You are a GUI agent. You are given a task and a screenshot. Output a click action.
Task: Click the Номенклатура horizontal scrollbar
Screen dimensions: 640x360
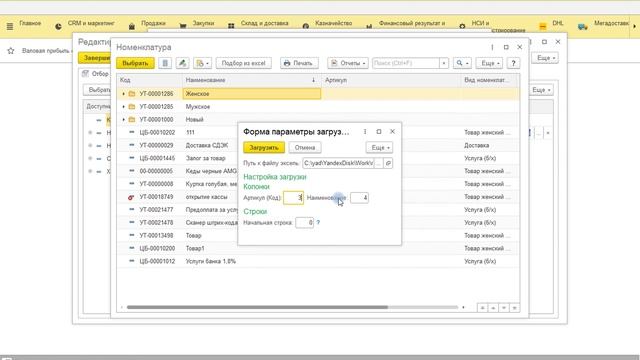(x=257, y=307)
